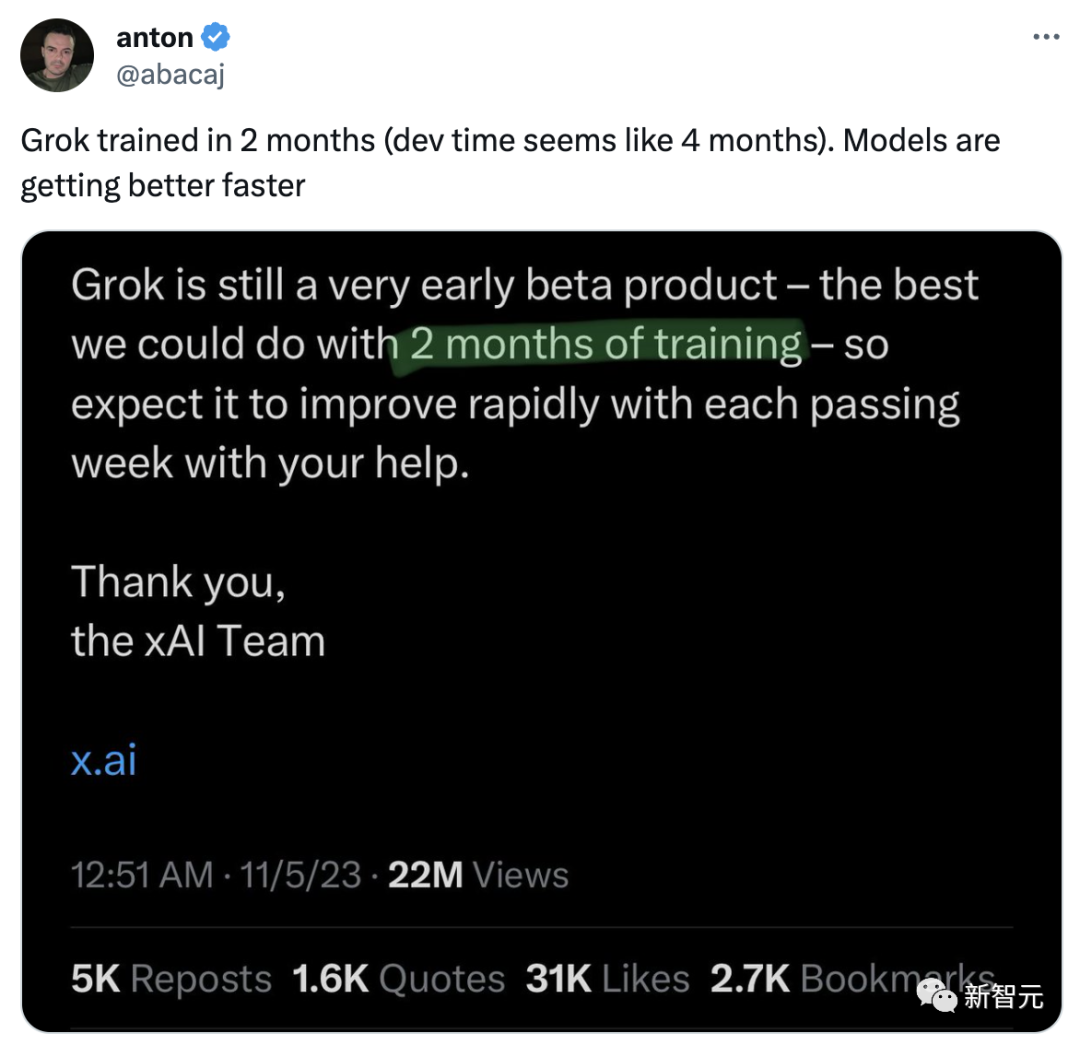View the 31K Likes count
This screenshot has height=1045, width=1080.
(x=608, y=978)
